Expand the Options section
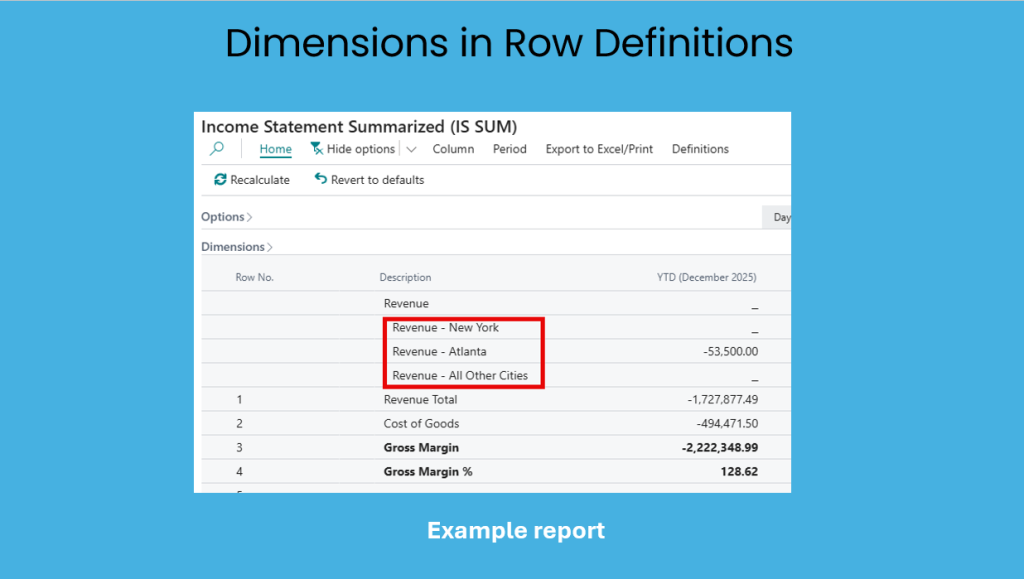Image resolution: width=1024 pixels, height=579 pixels. 226,217
